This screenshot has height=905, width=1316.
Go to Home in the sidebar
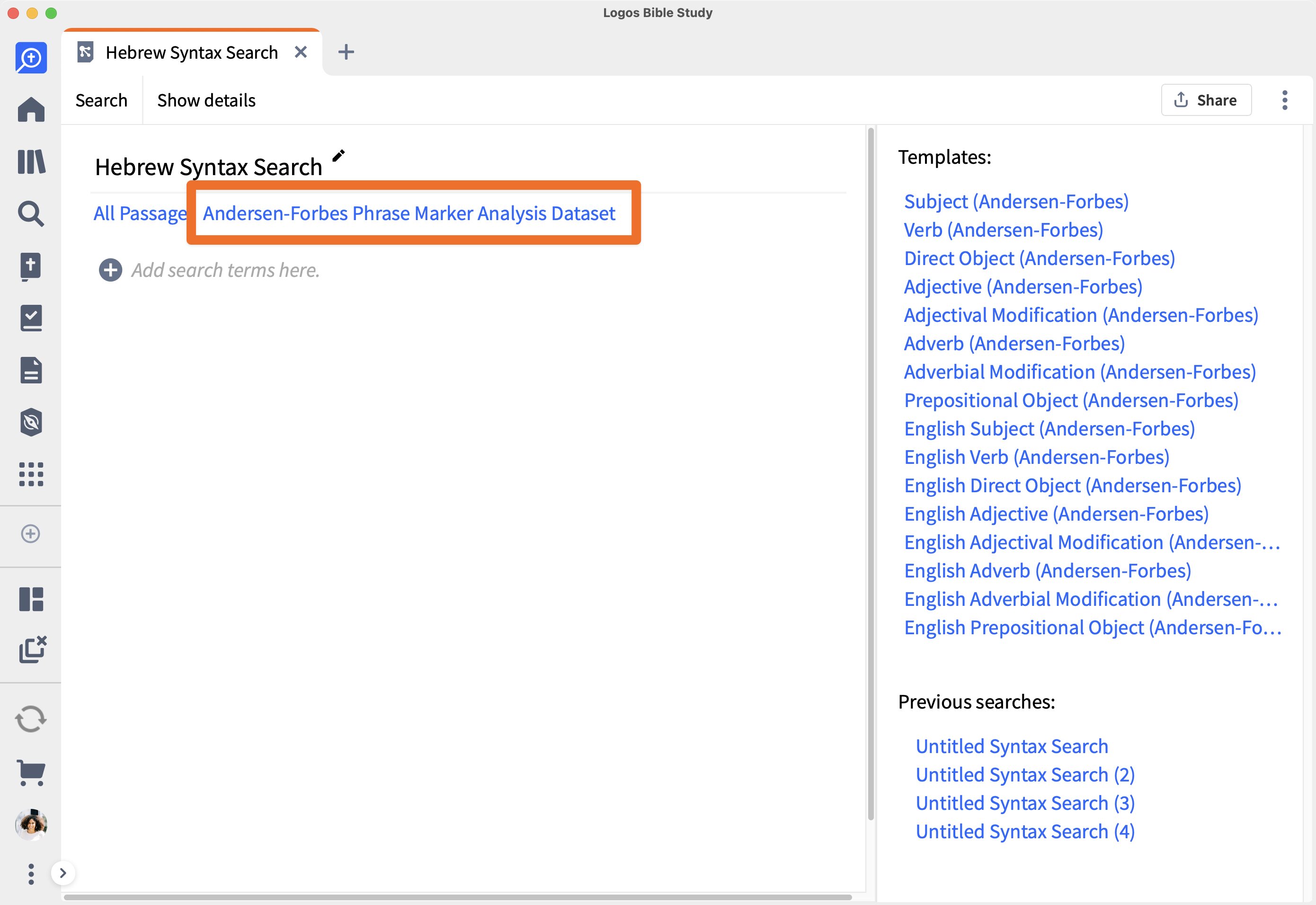31,109
